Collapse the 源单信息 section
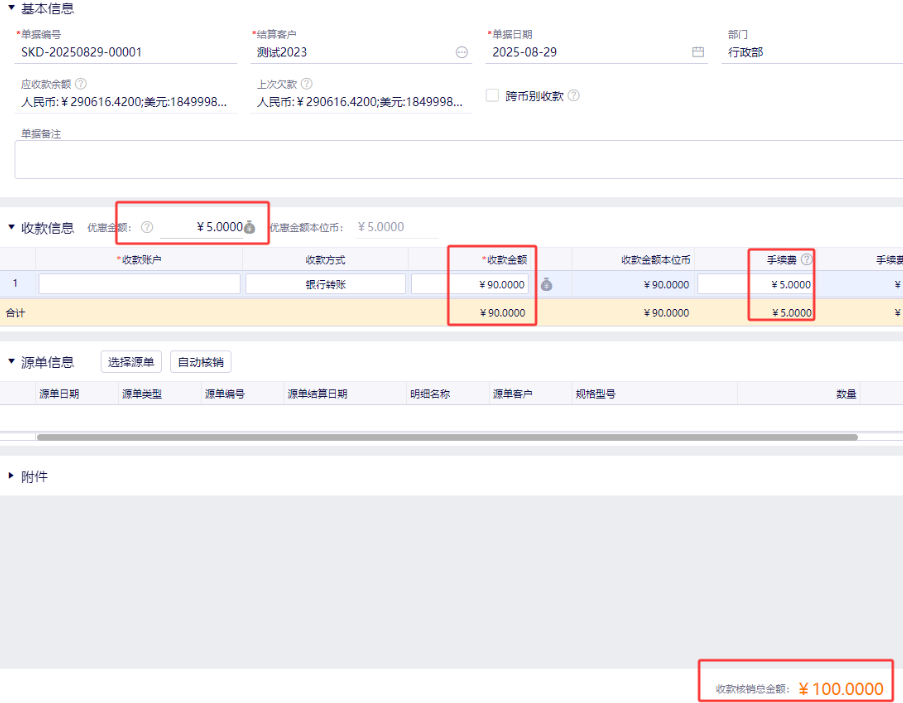The height and width of the screenshot is (703, 903). 11,362
